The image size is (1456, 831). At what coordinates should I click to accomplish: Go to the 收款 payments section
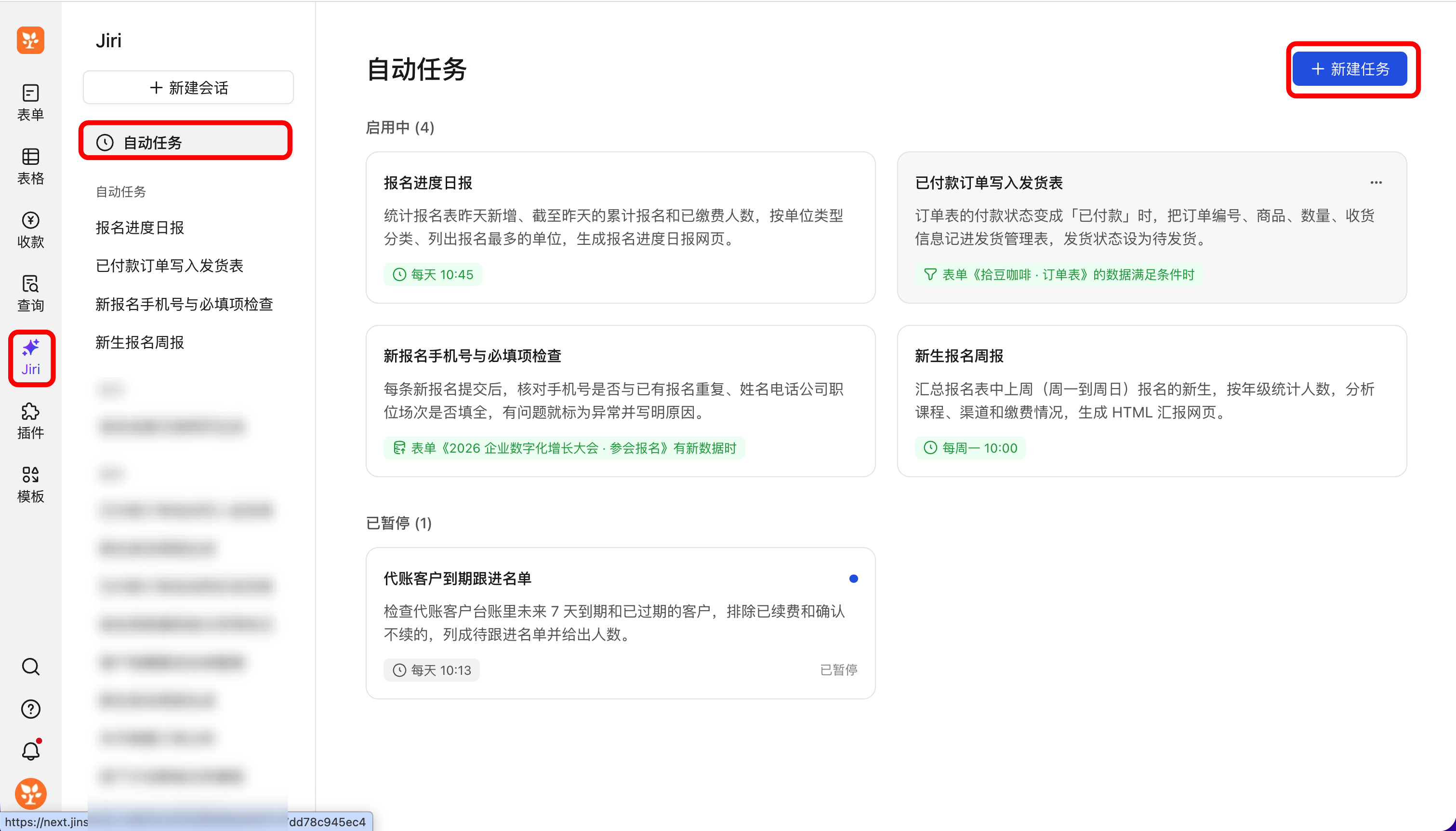point(31,230)
